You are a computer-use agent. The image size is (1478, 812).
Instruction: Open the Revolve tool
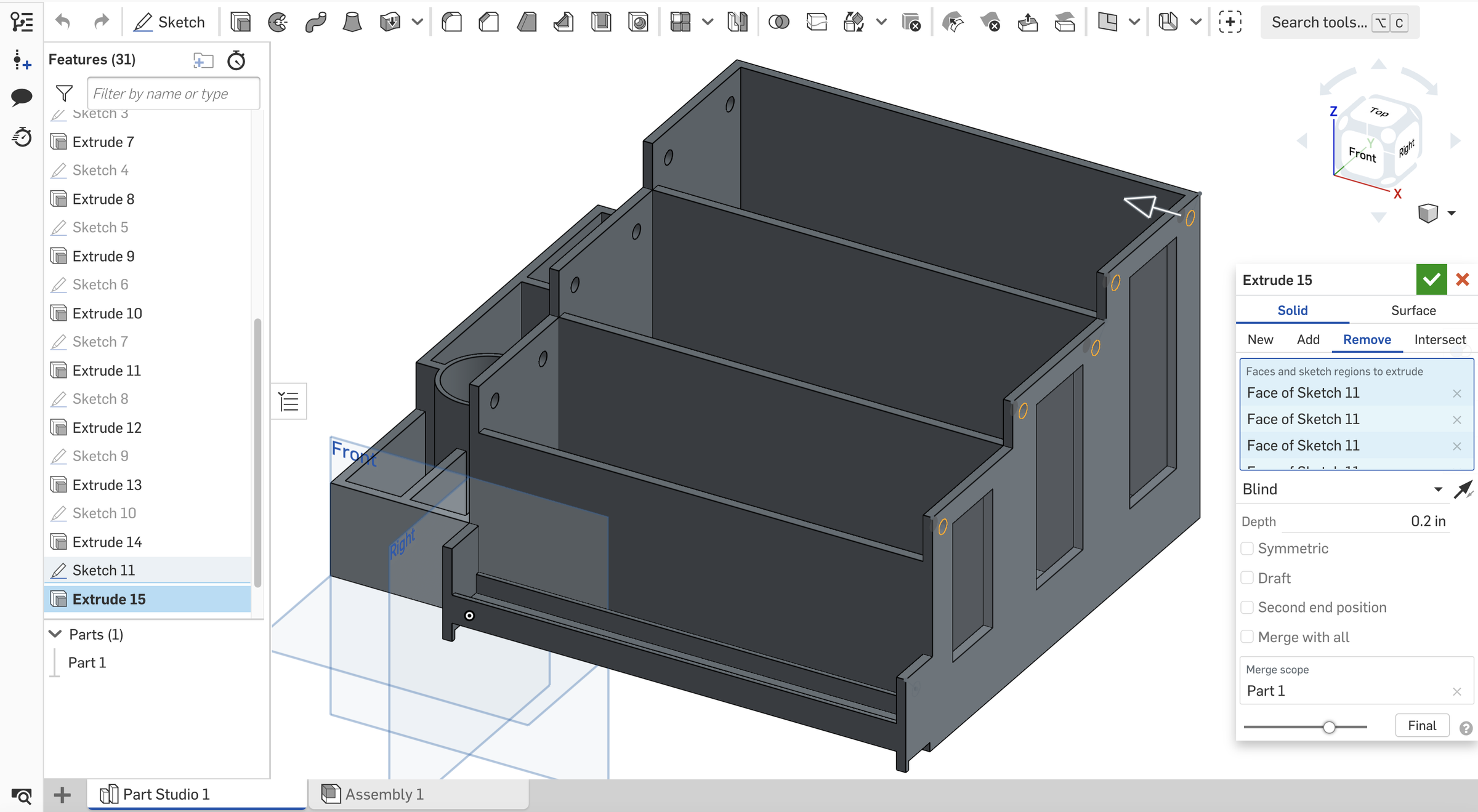coord(278,22)
